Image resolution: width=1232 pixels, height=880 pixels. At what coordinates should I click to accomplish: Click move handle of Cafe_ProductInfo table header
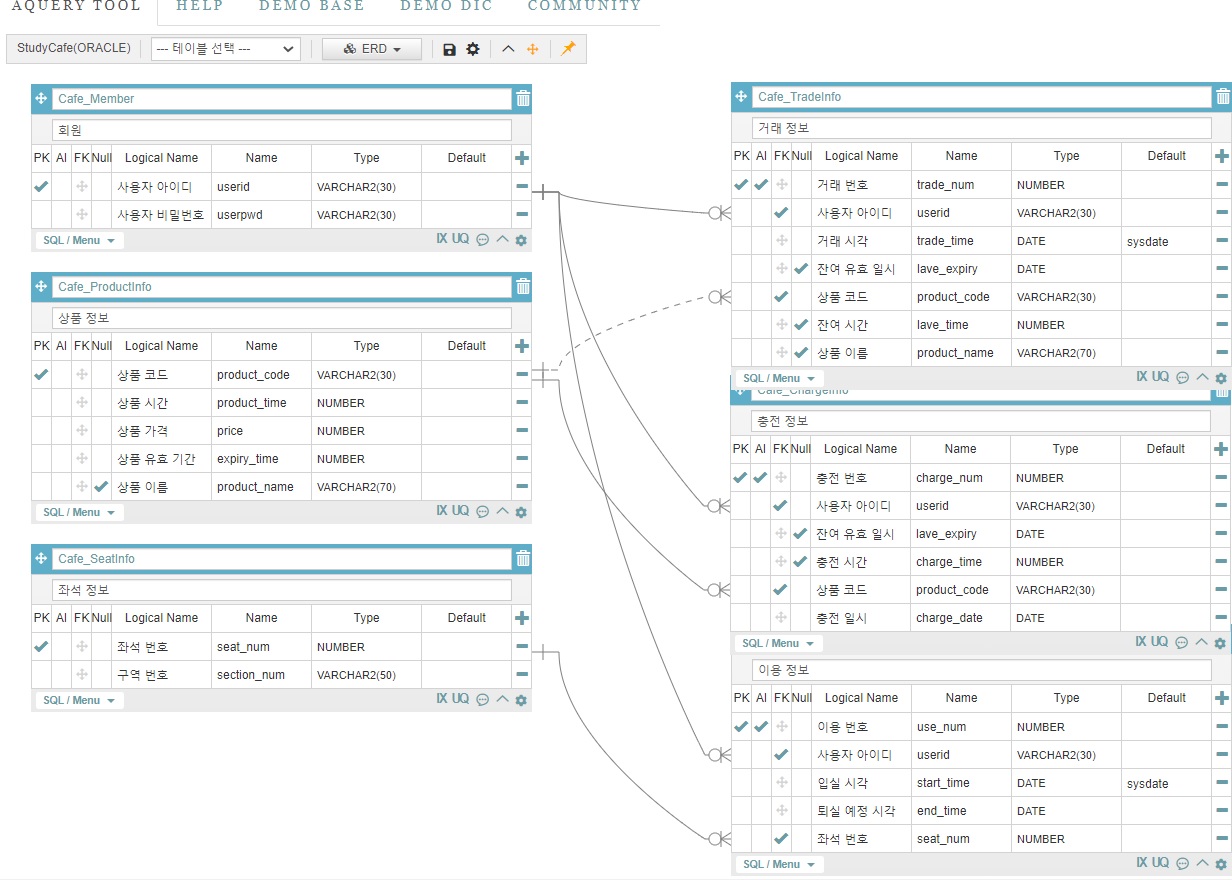click(x=41, y=286)
